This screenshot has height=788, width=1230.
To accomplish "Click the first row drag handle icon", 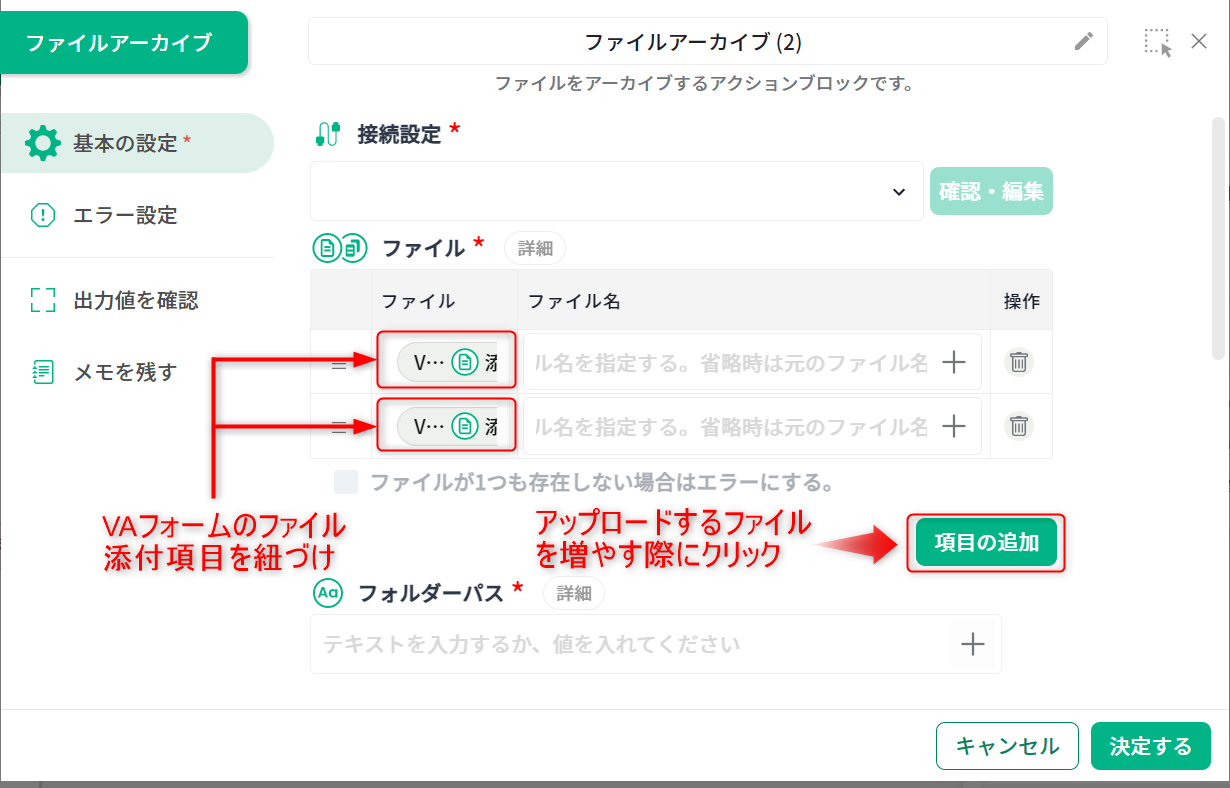I will click(339, 364).
